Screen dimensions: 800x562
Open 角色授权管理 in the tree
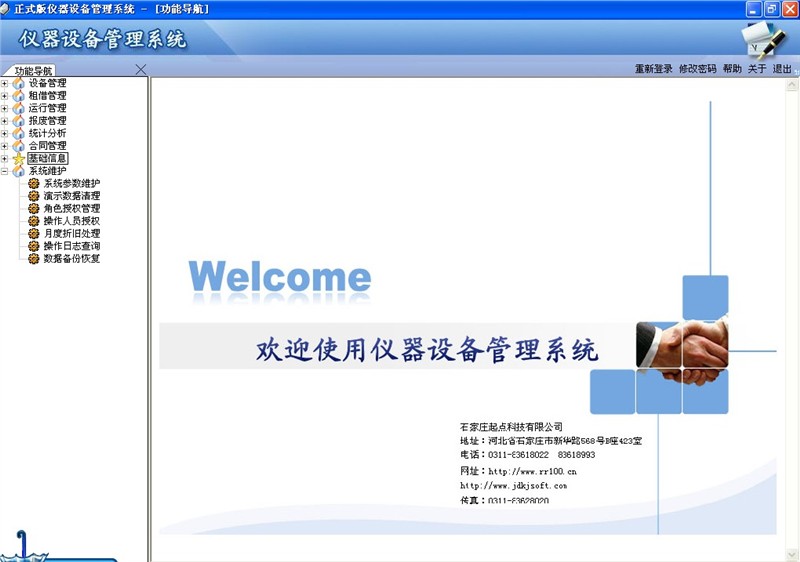(x=71, y=208)
